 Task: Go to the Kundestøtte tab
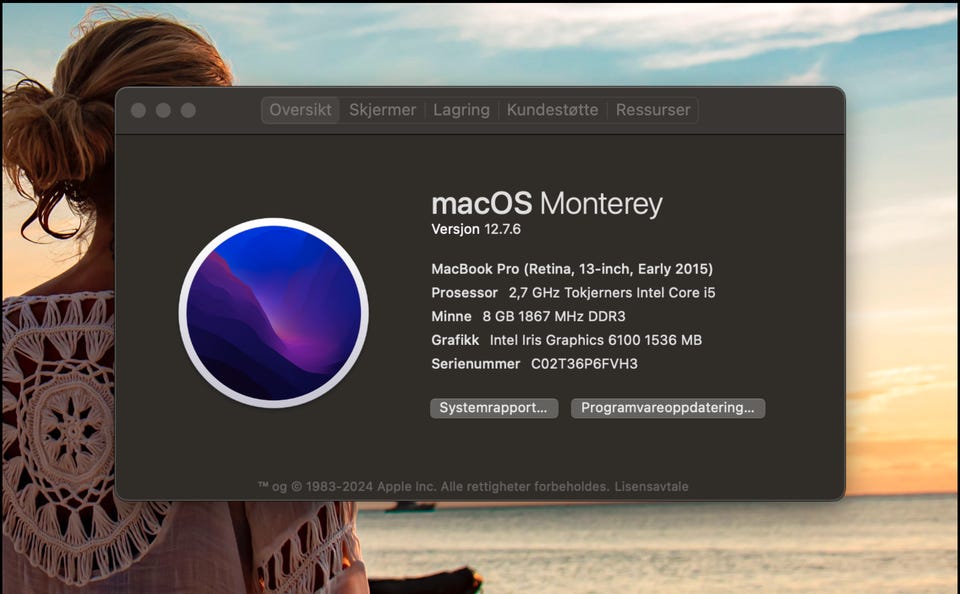pos(552,110)
